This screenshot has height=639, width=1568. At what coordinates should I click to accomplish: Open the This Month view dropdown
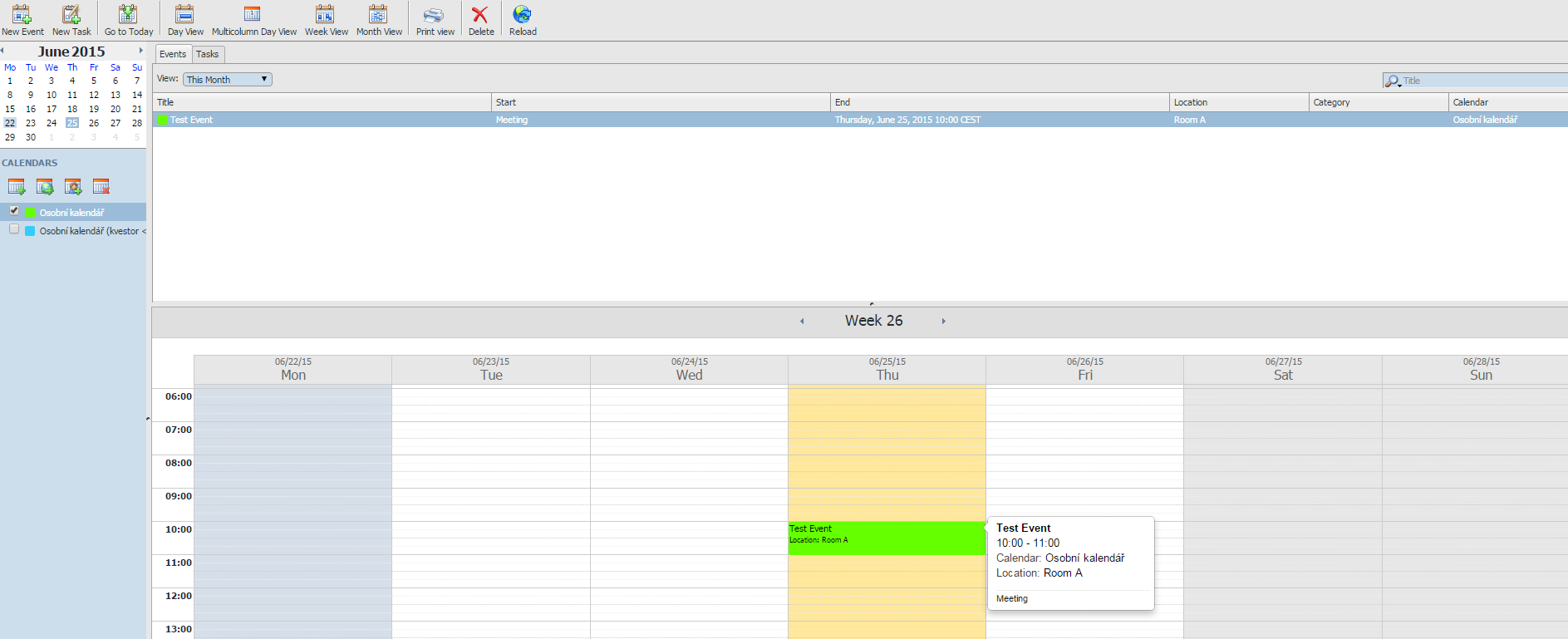click(228, 80)
